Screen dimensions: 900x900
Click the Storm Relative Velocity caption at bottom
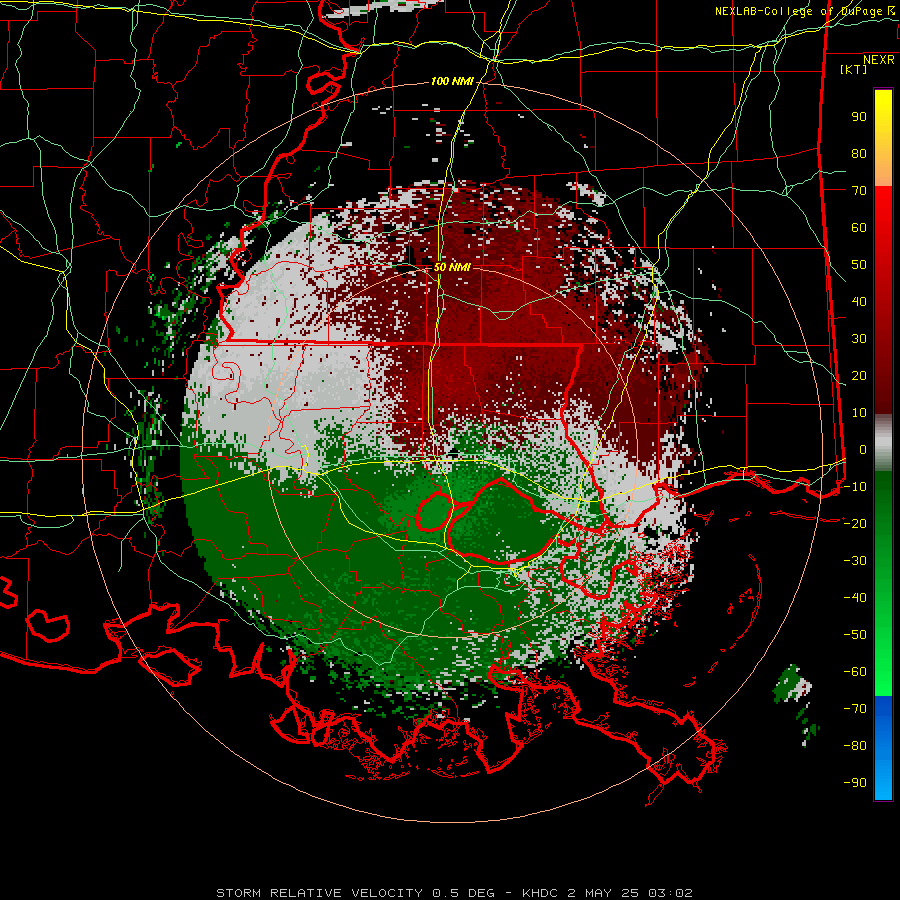454,893
